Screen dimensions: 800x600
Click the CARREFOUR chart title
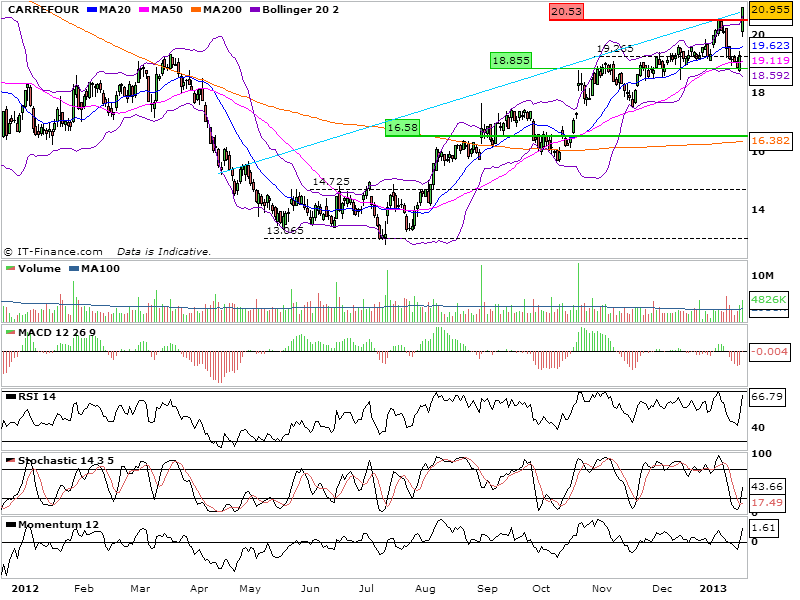43,10
